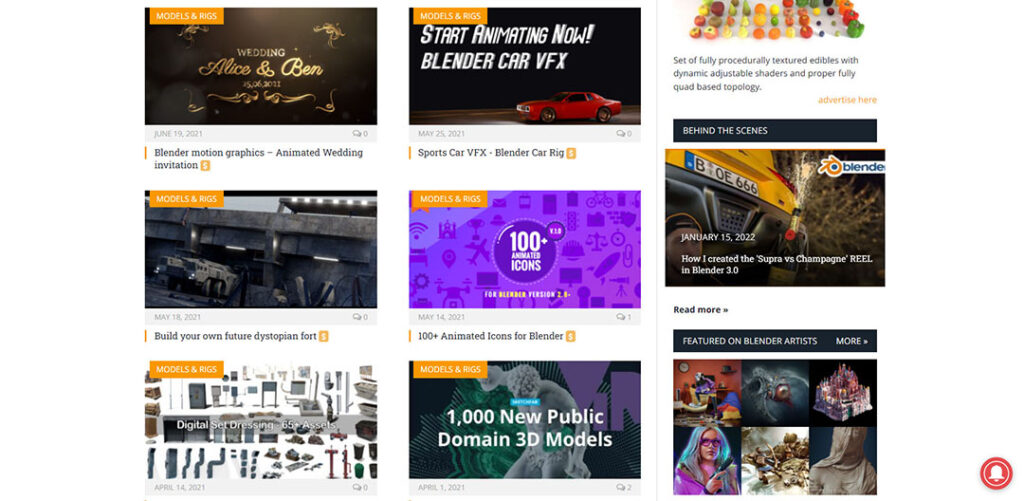The height and width of the screenshot is (501, 1024).
Task: Open Supra vs Champagne REEL featured image
Action: tap(775, 218)
